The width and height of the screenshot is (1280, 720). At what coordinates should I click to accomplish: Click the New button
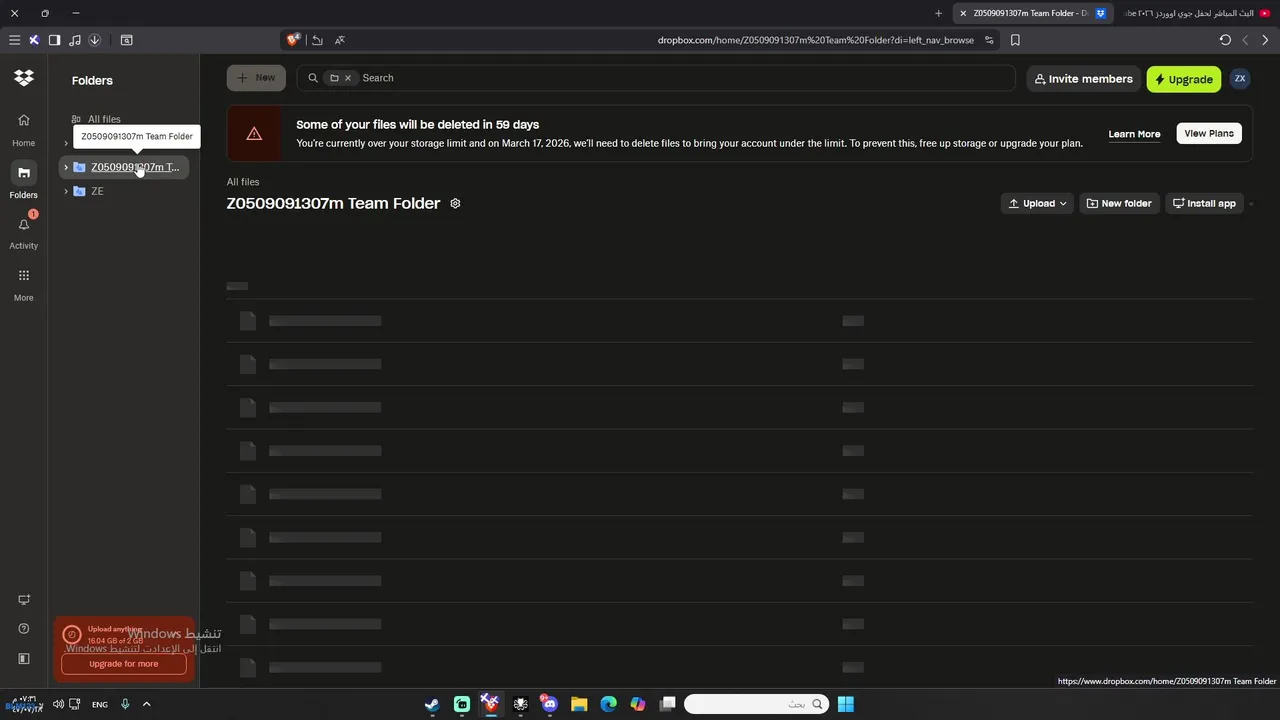click(x=256, y=78)
